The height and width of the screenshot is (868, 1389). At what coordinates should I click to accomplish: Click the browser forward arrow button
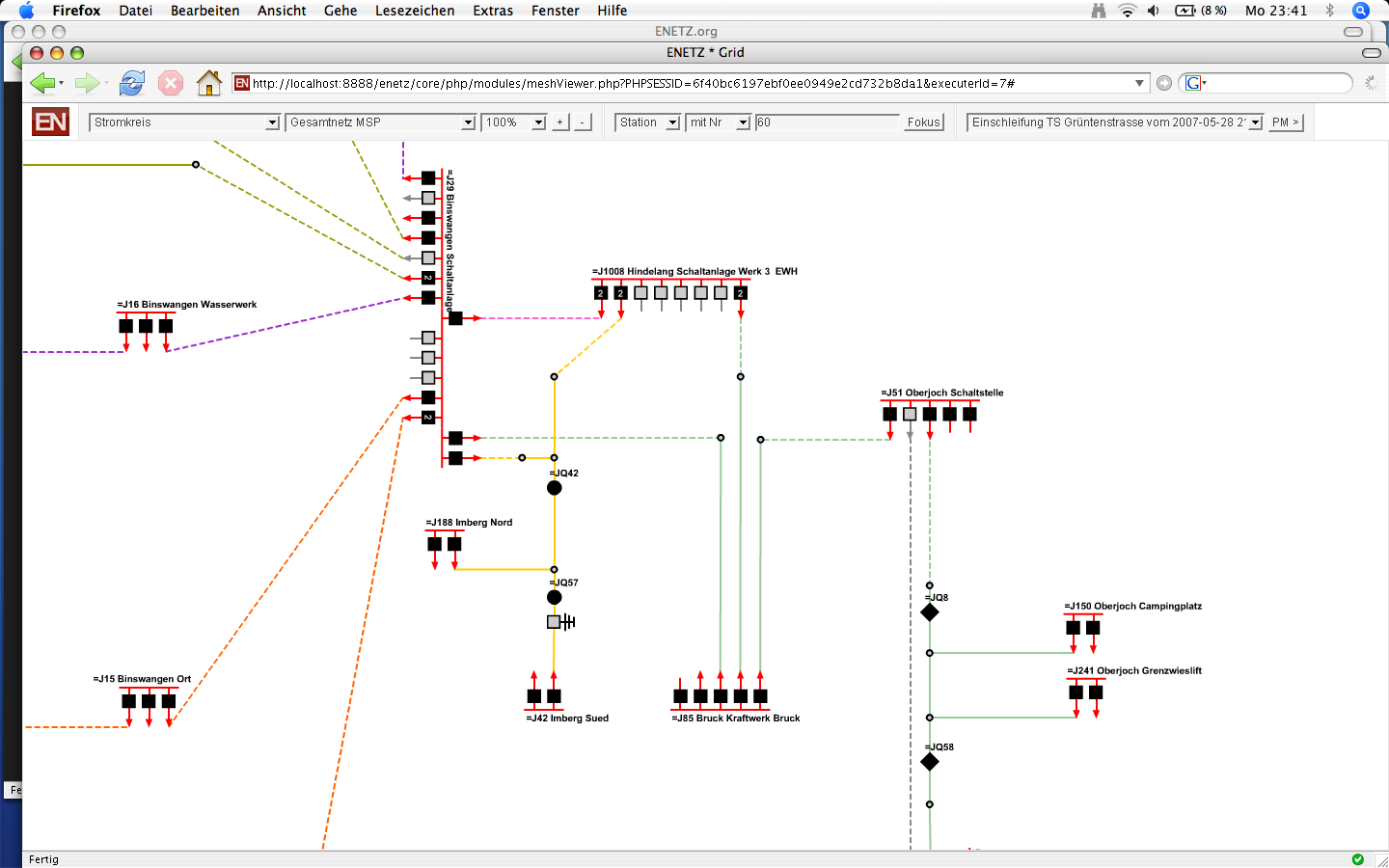[x=87, y=84]
